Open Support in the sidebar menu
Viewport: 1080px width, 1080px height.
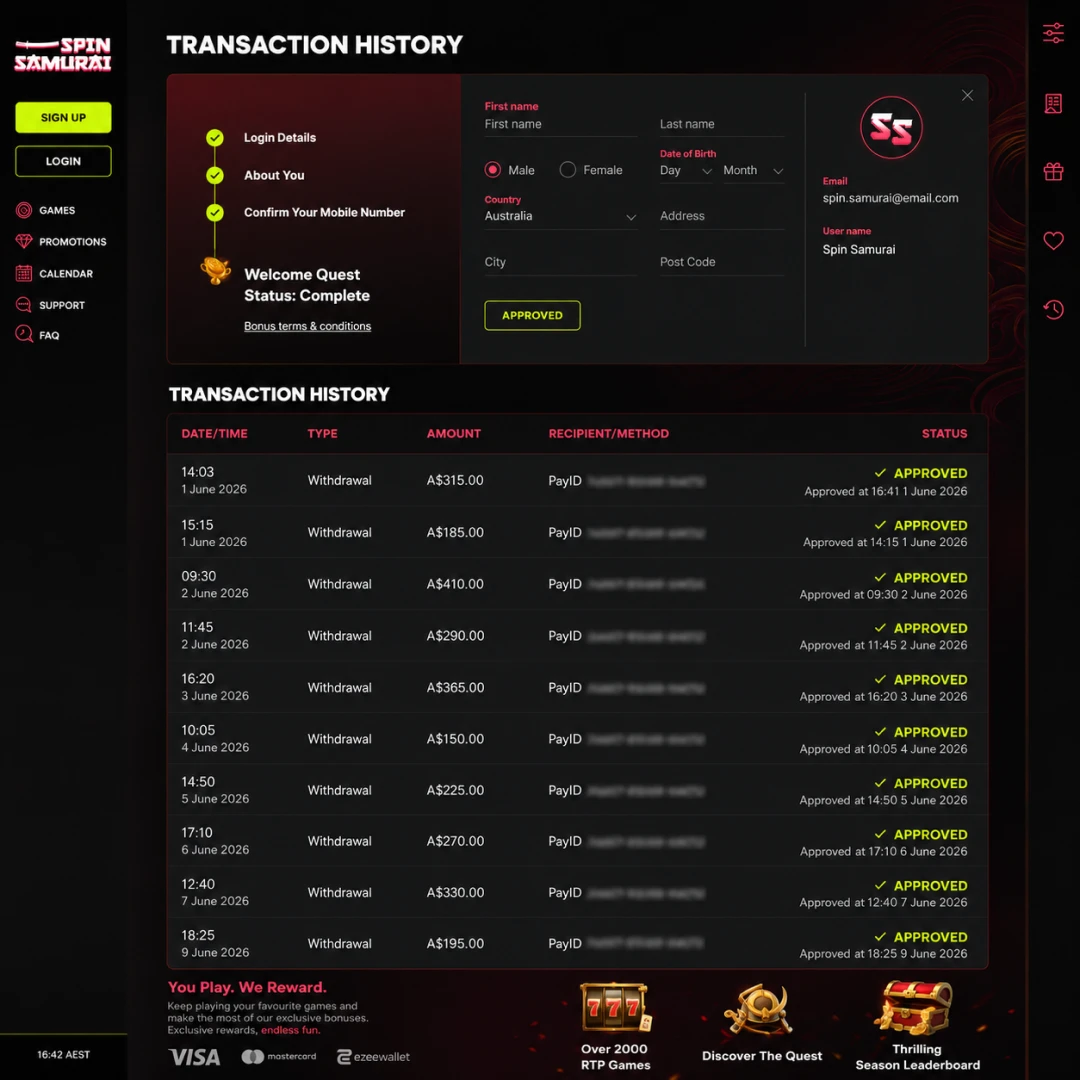[61, 305]
